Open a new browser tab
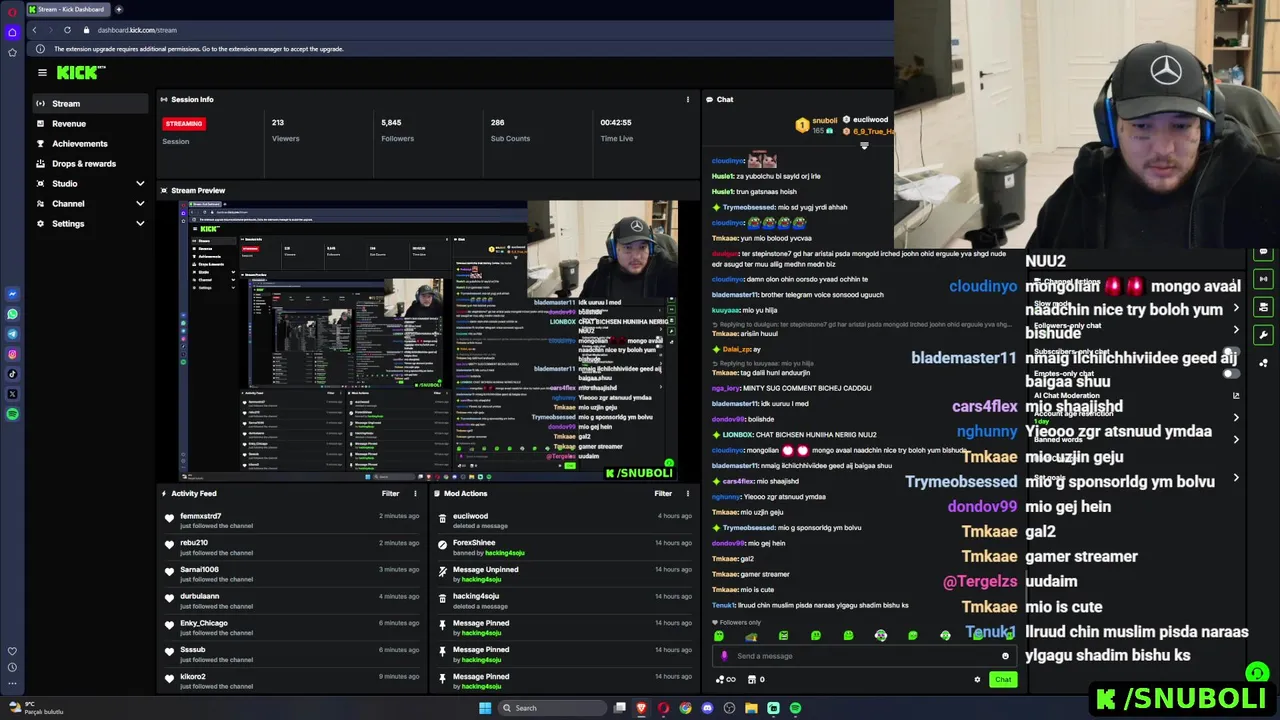This screenshot has width=1280, height=720. click(x=118, y=9)
